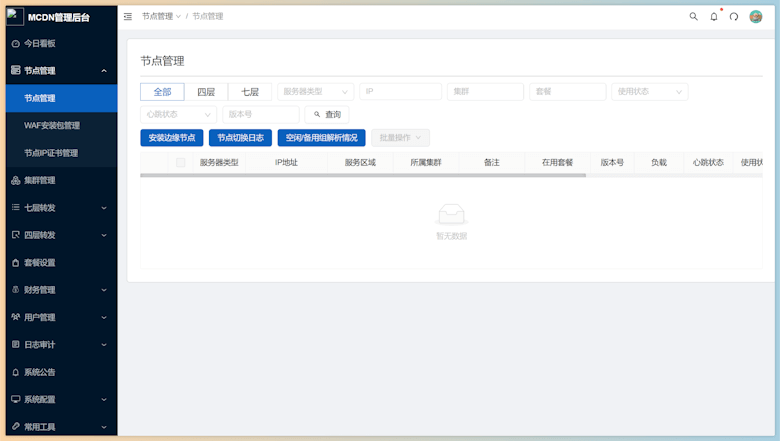Click the 版本号 column header

pyautogui.click(x=612, y=163)
